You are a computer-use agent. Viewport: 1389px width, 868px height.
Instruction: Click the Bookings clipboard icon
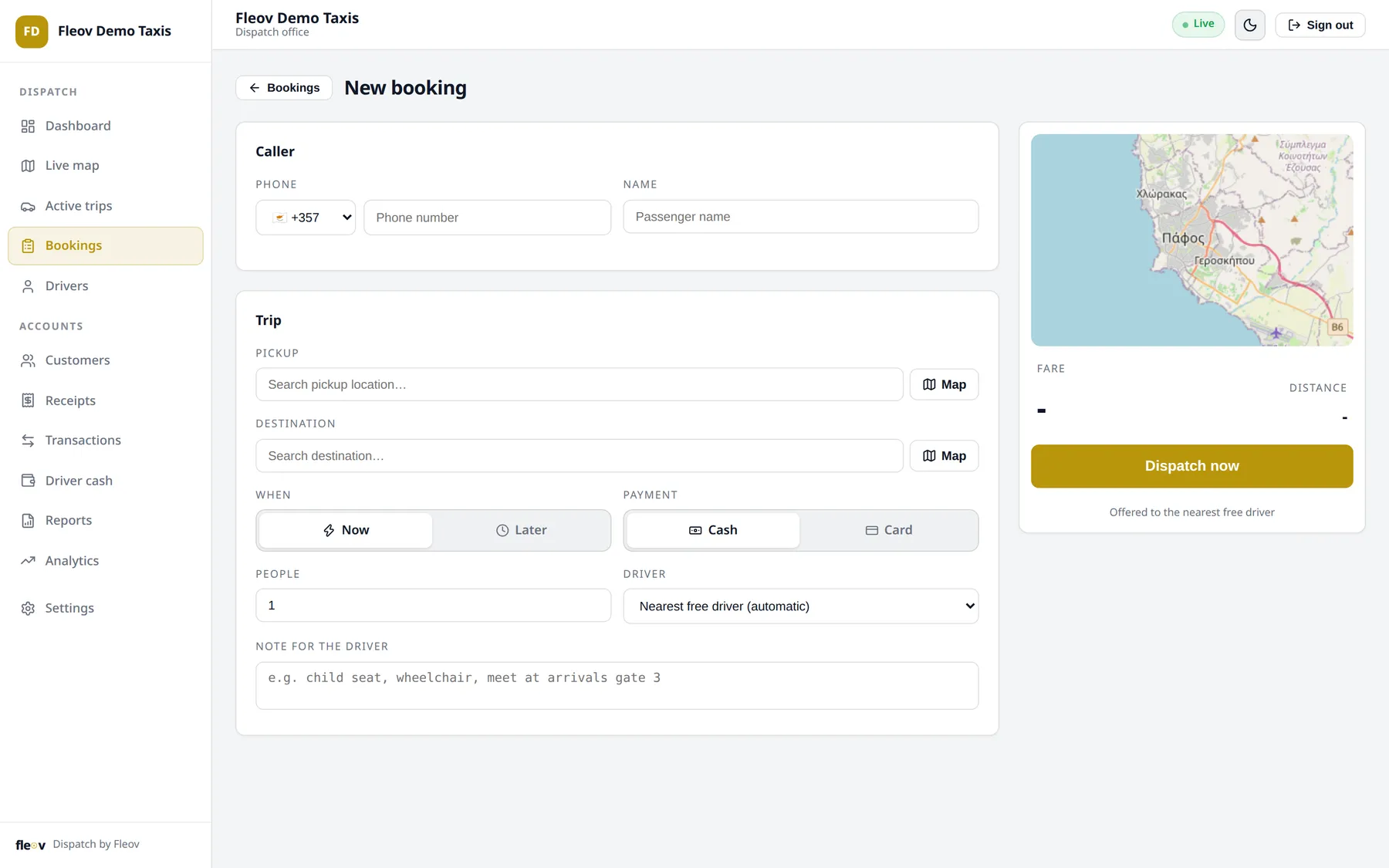tap(28, 246)
